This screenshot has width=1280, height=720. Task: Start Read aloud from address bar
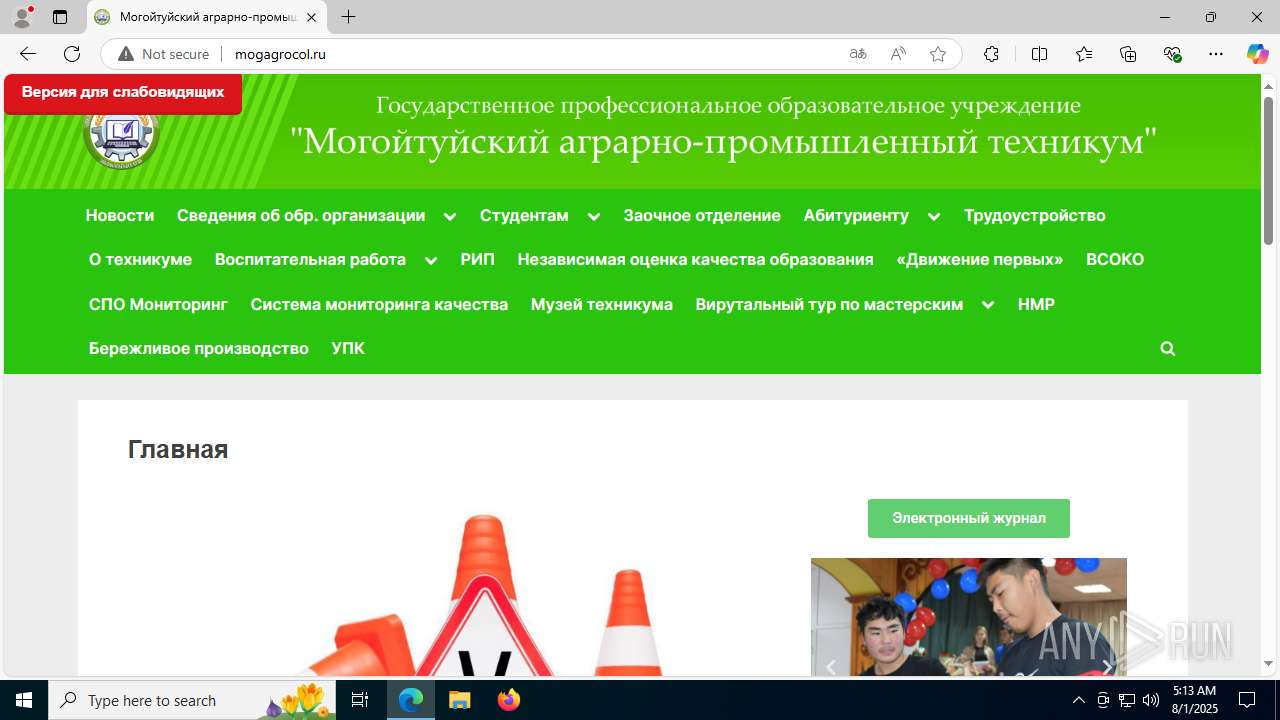(898, 54)
